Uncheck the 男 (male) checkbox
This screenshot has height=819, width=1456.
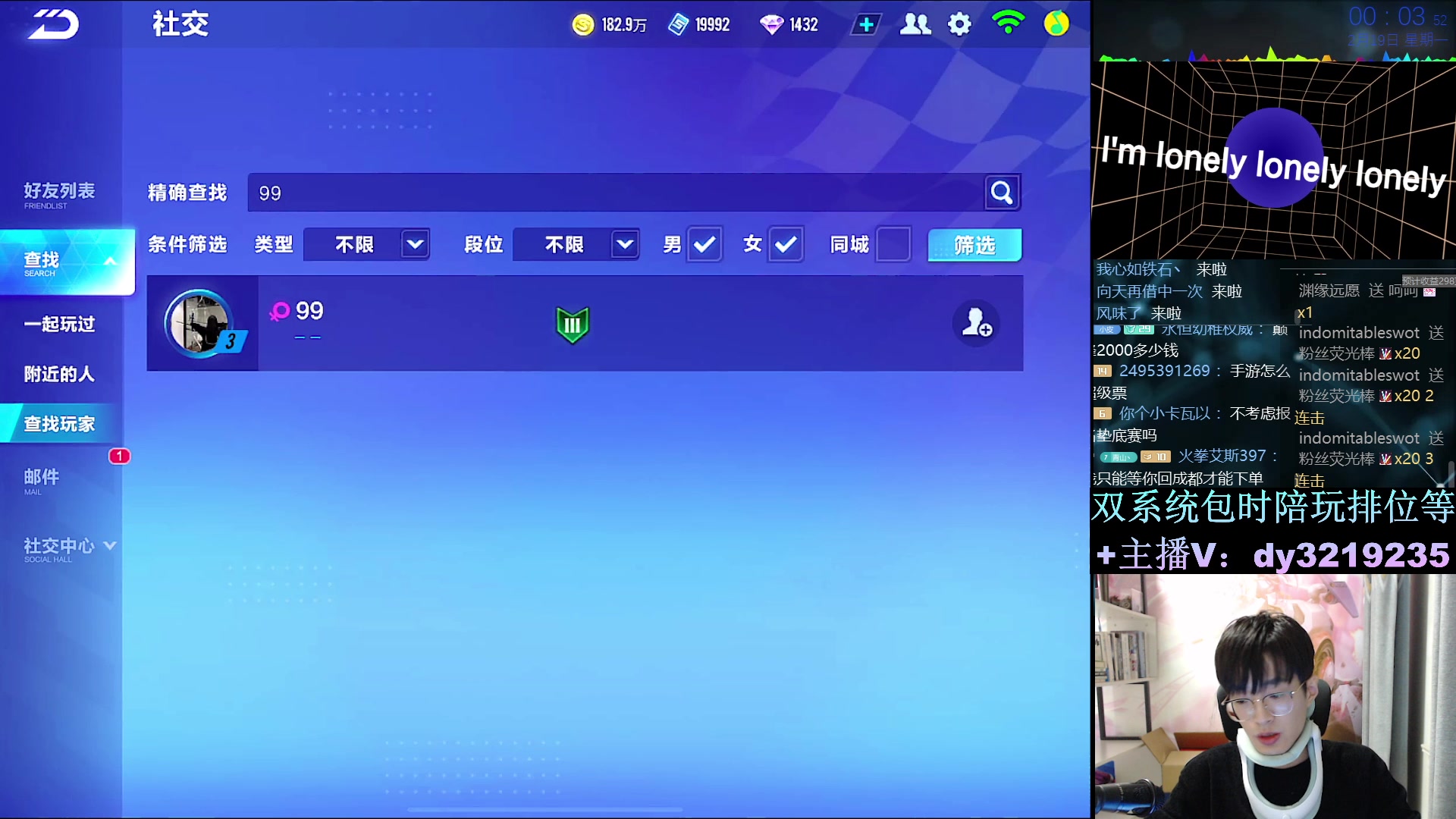pyautogui.click(x=704, y=244)
